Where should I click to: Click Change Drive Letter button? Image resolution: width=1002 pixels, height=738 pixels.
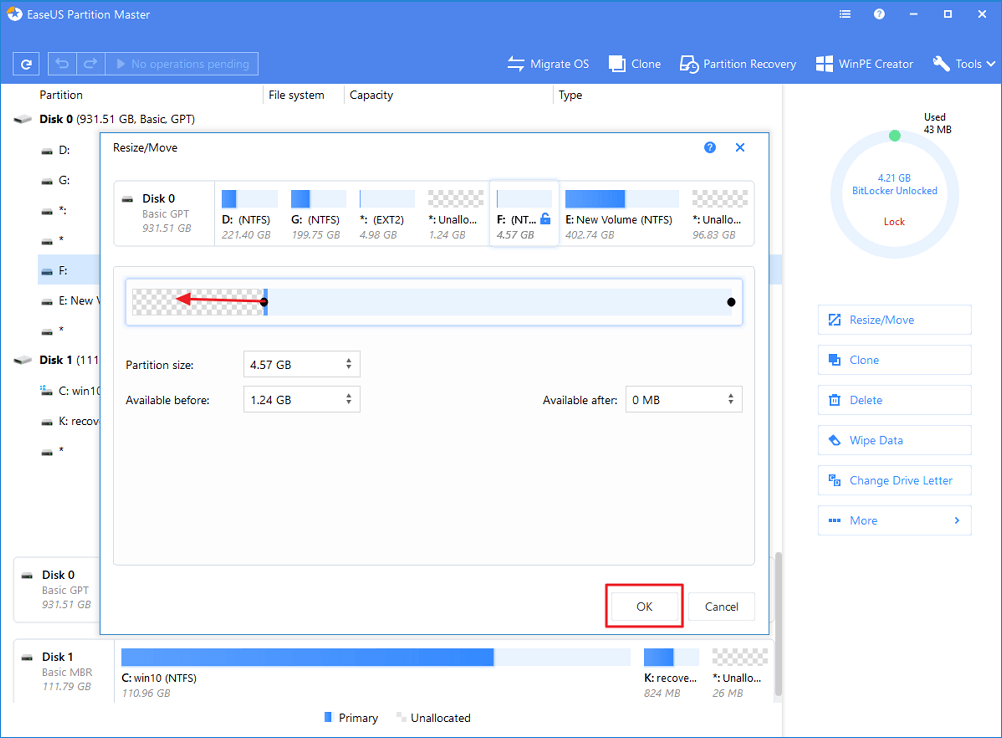[895, 480]
